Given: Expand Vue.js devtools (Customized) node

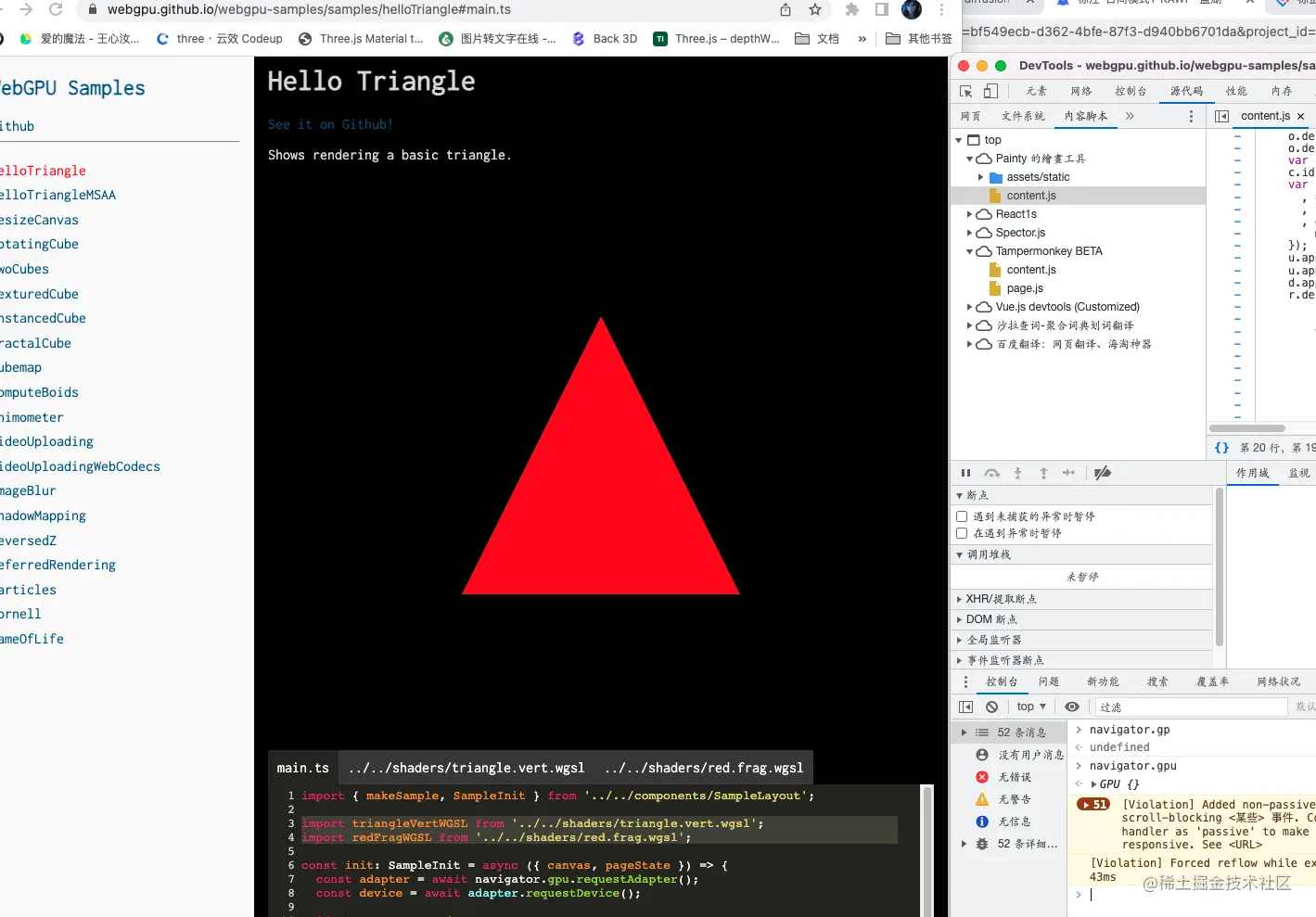Looking at the screenshot, I should click(970, 307).
